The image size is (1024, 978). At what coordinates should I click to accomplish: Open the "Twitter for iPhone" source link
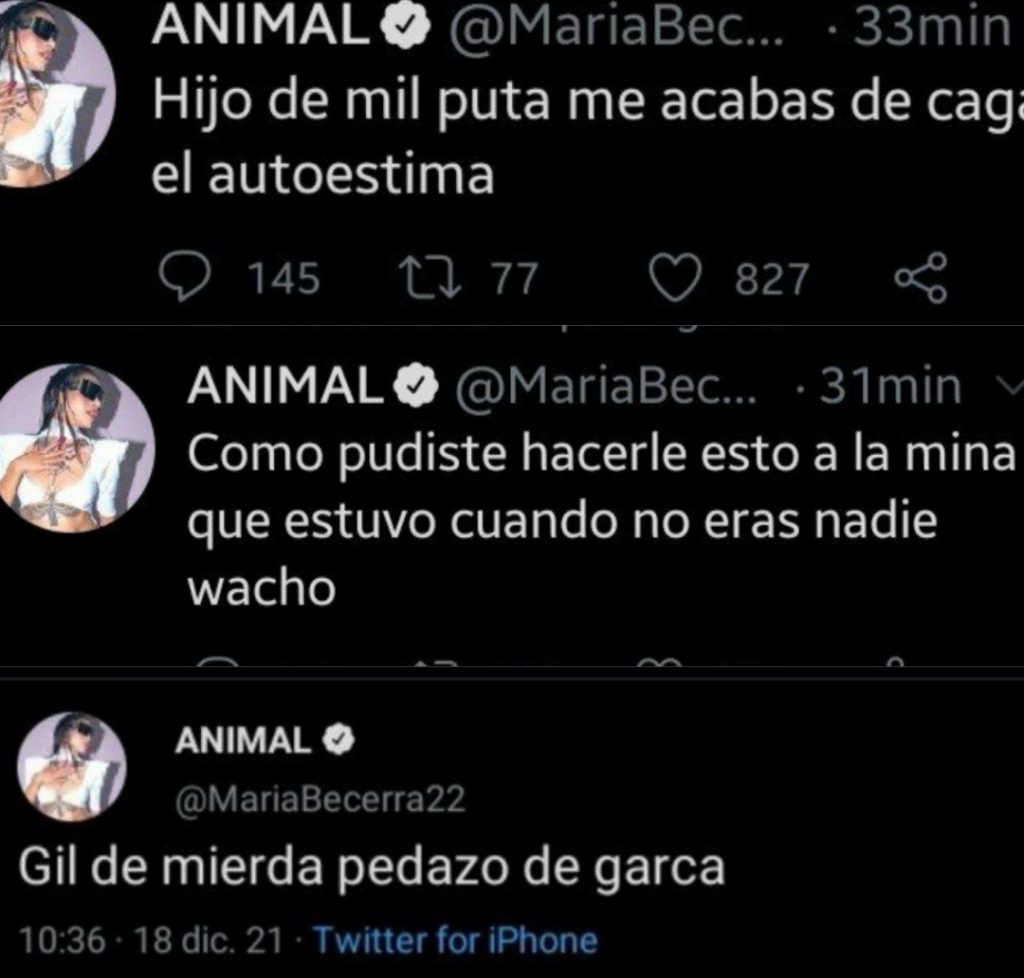455,941
